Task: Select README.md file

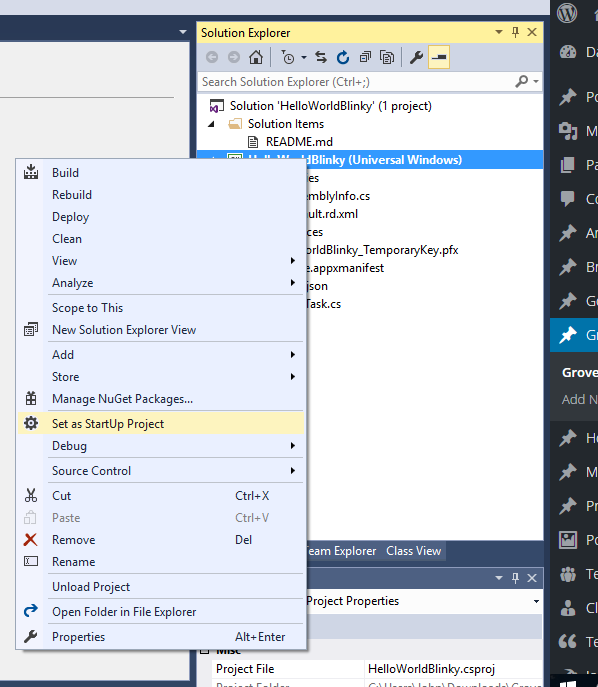Action: [299, 142]
